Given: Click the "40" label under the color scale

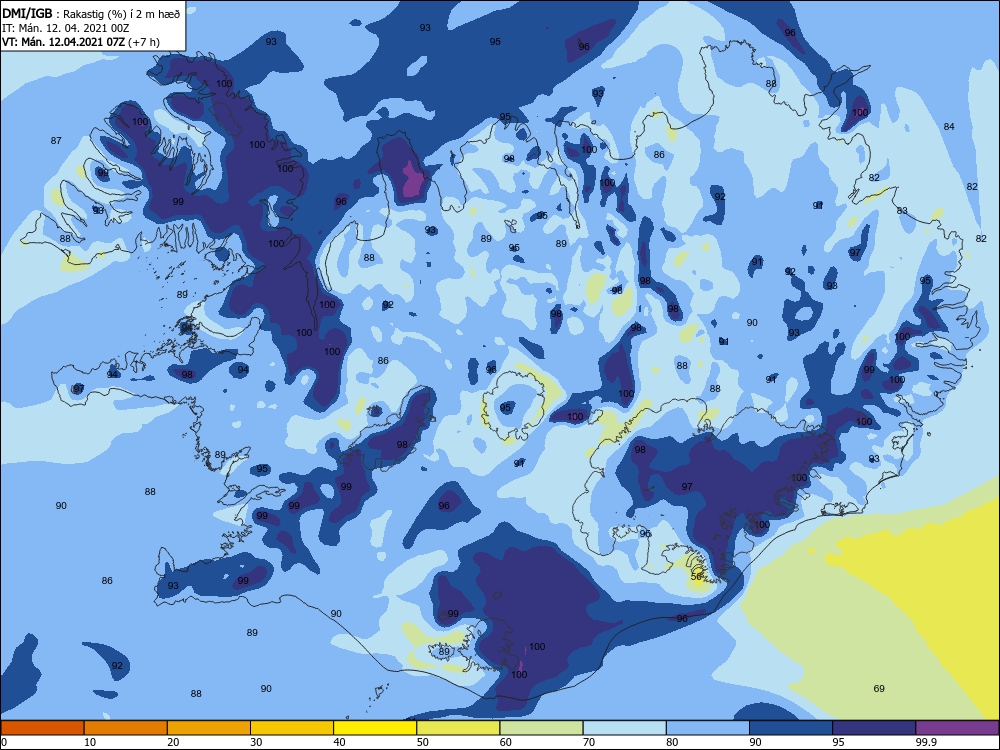Looking at the screenshot, I should tap(340, 742).
